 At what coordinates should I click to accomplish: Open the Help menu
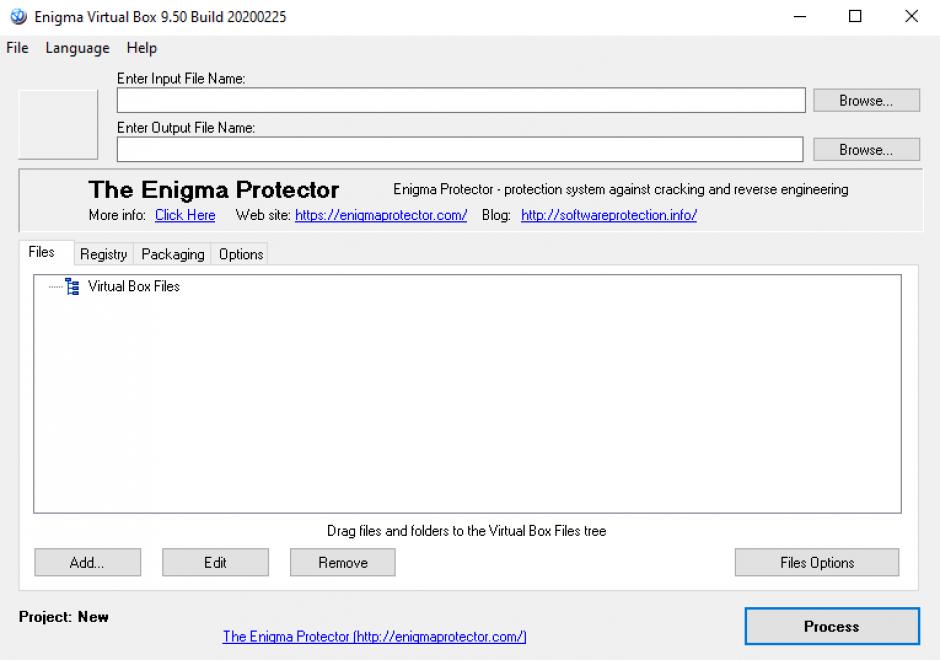(141, 48)
